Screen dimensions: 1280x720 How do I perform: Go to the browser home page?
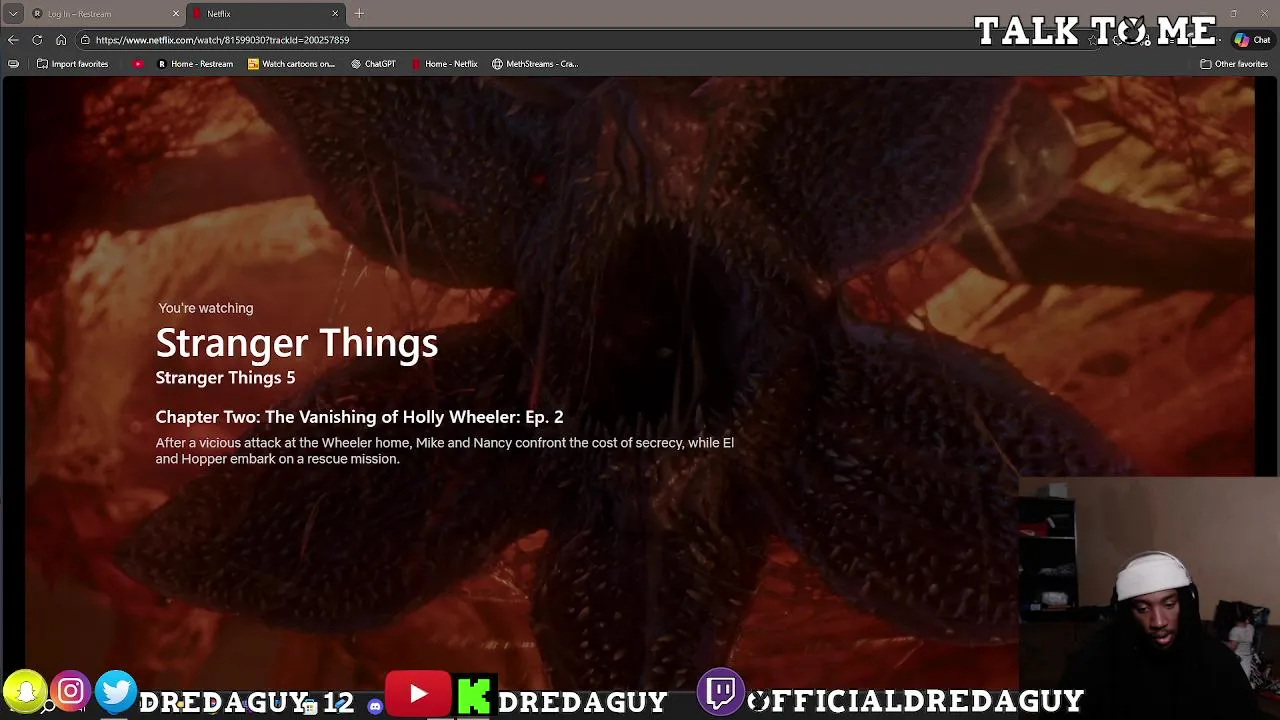tap(61, 40)
